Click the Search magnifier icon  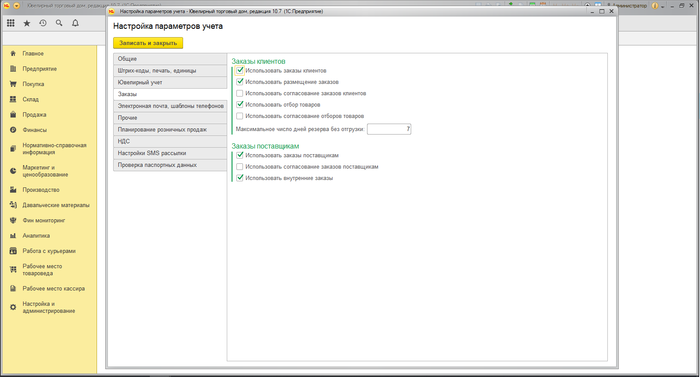click(59, 23)
